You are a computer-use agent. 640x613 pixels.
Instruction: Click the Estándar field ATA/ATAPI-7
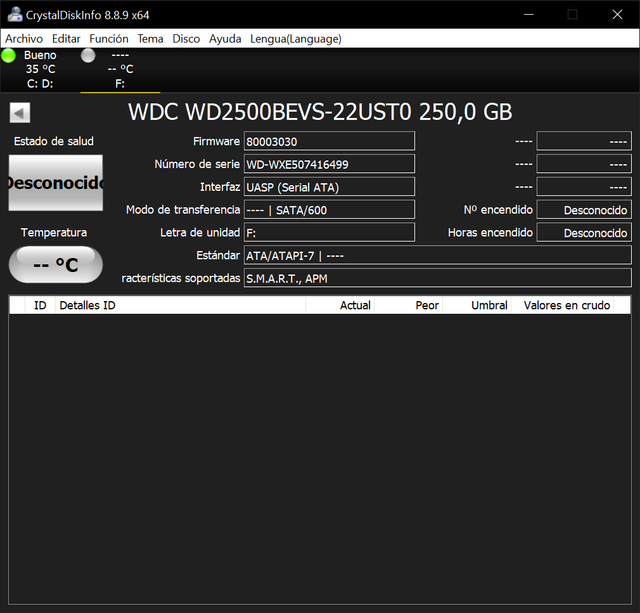[x=438, y=255]
